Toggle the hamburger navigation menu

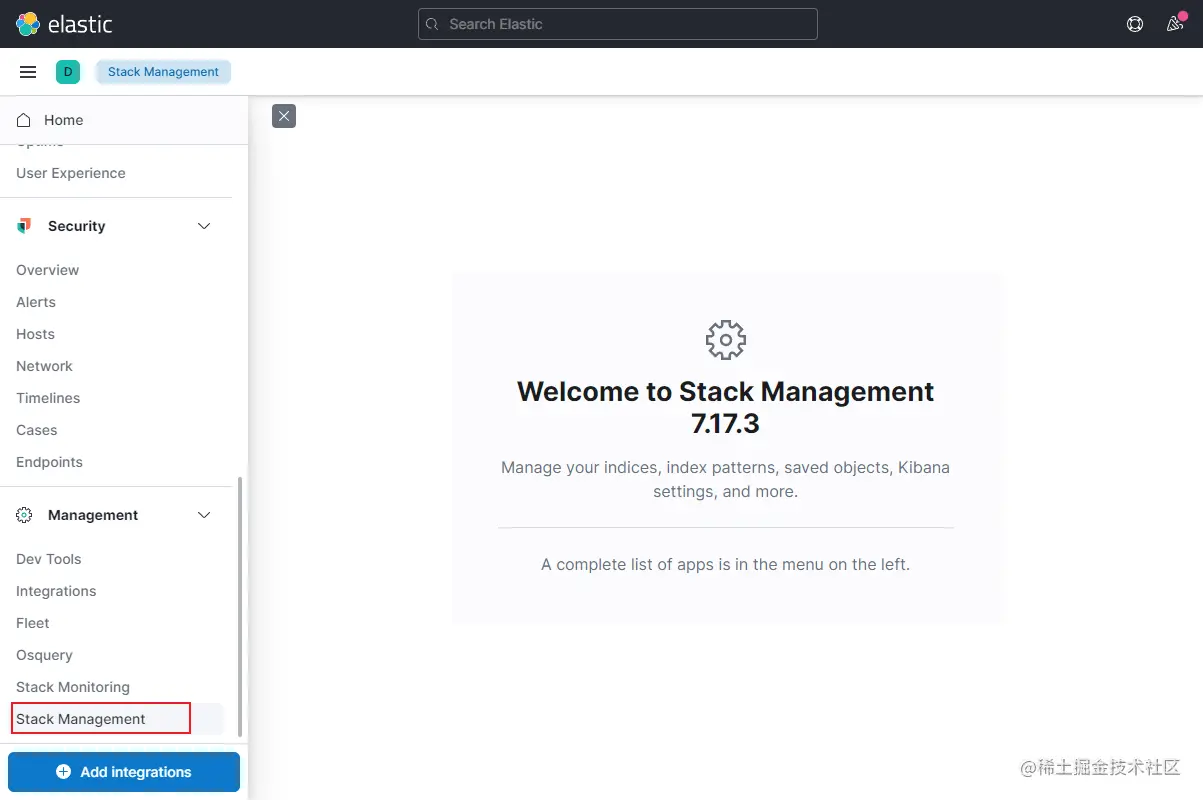(x=28, y=72)
